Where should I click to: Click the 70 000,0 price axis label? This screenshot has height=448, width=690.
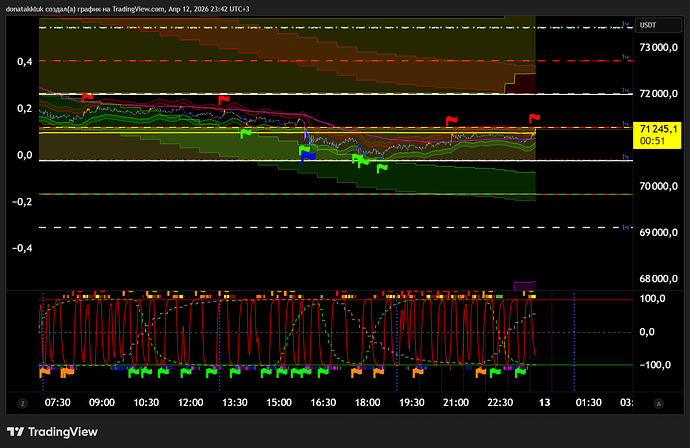[658, 186]
